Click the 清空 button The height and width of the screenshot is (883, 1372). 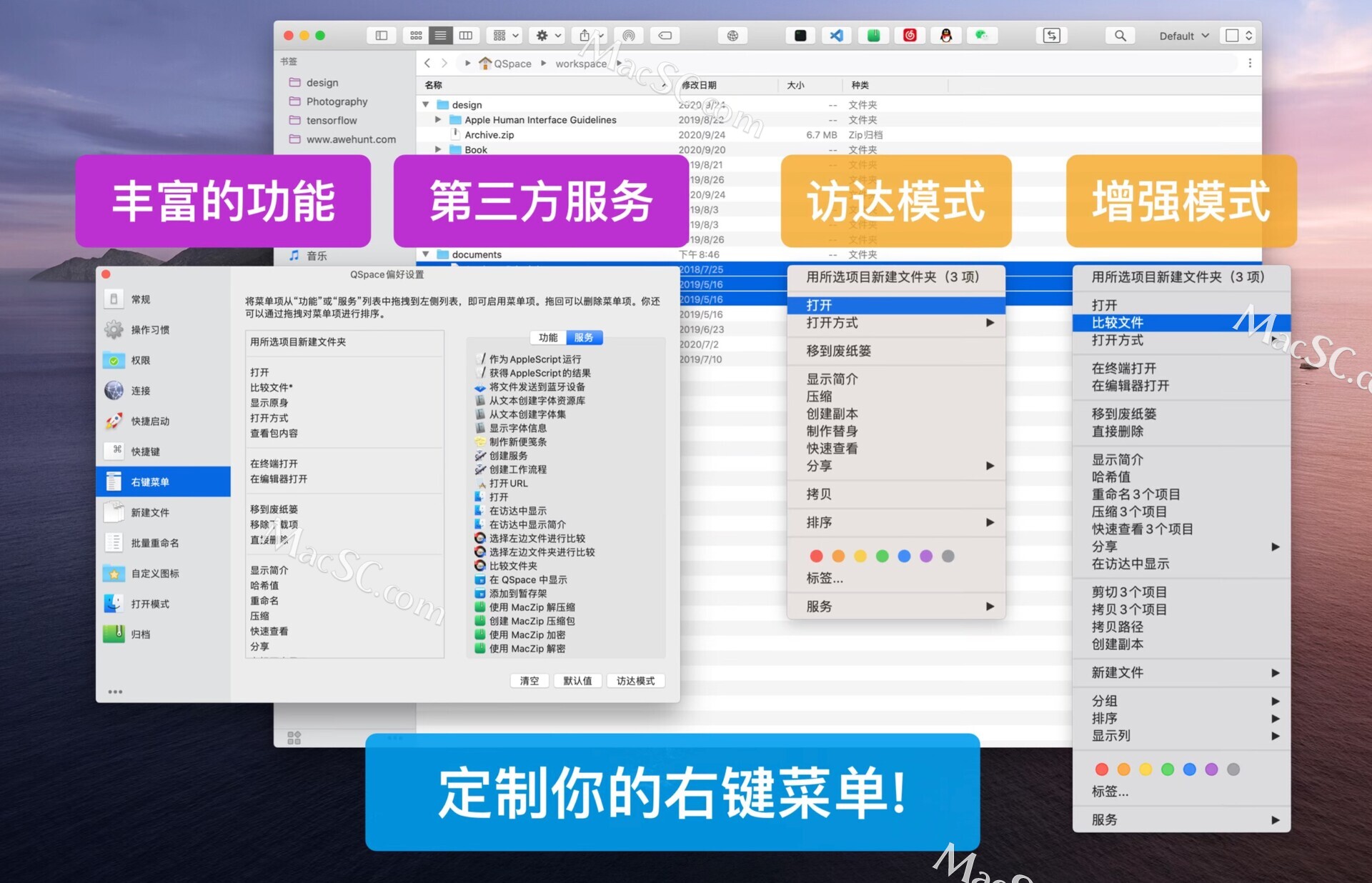coord(530,681)
